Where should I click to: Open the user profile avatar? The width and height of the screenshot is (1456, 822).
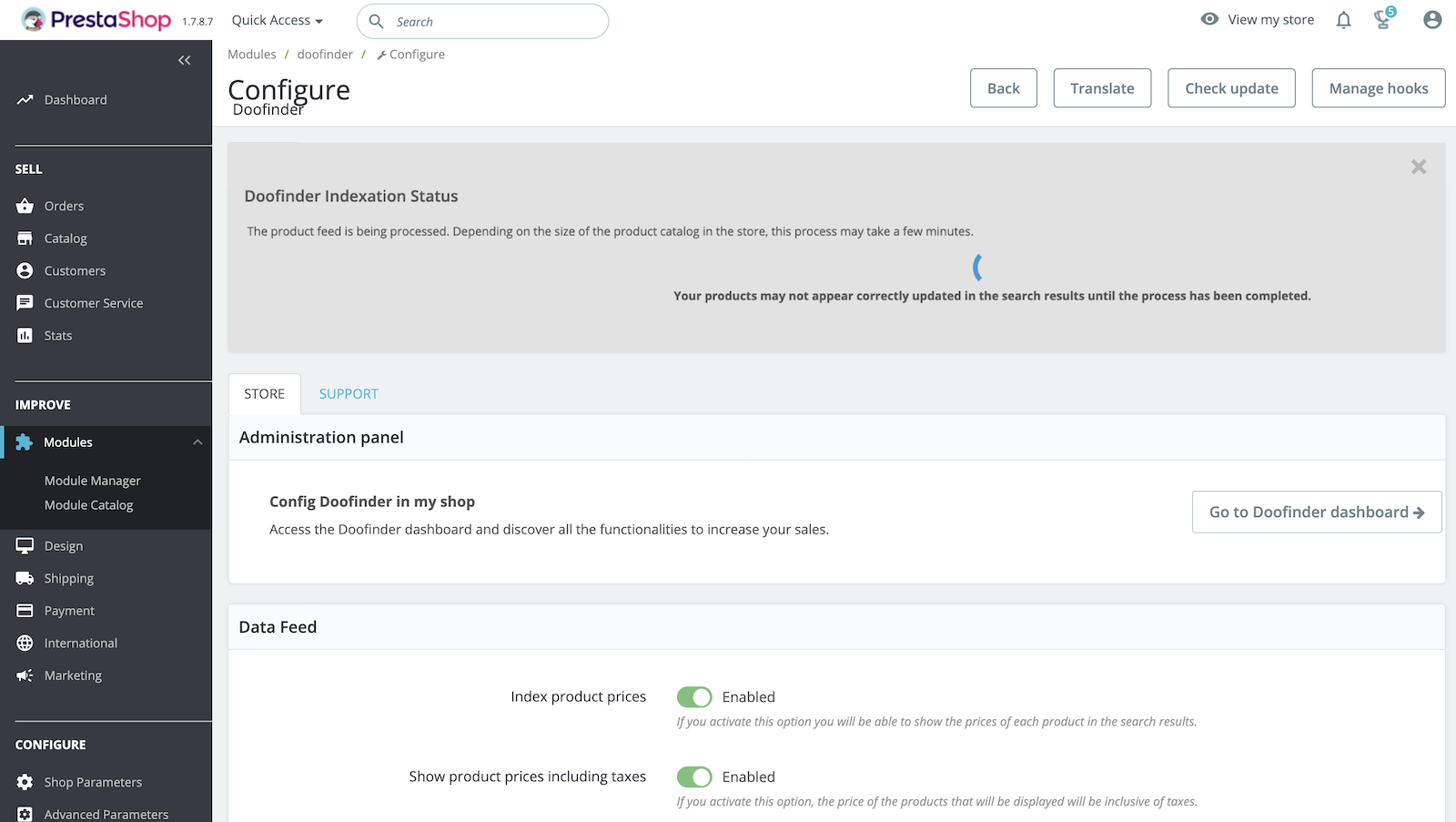1432,20
